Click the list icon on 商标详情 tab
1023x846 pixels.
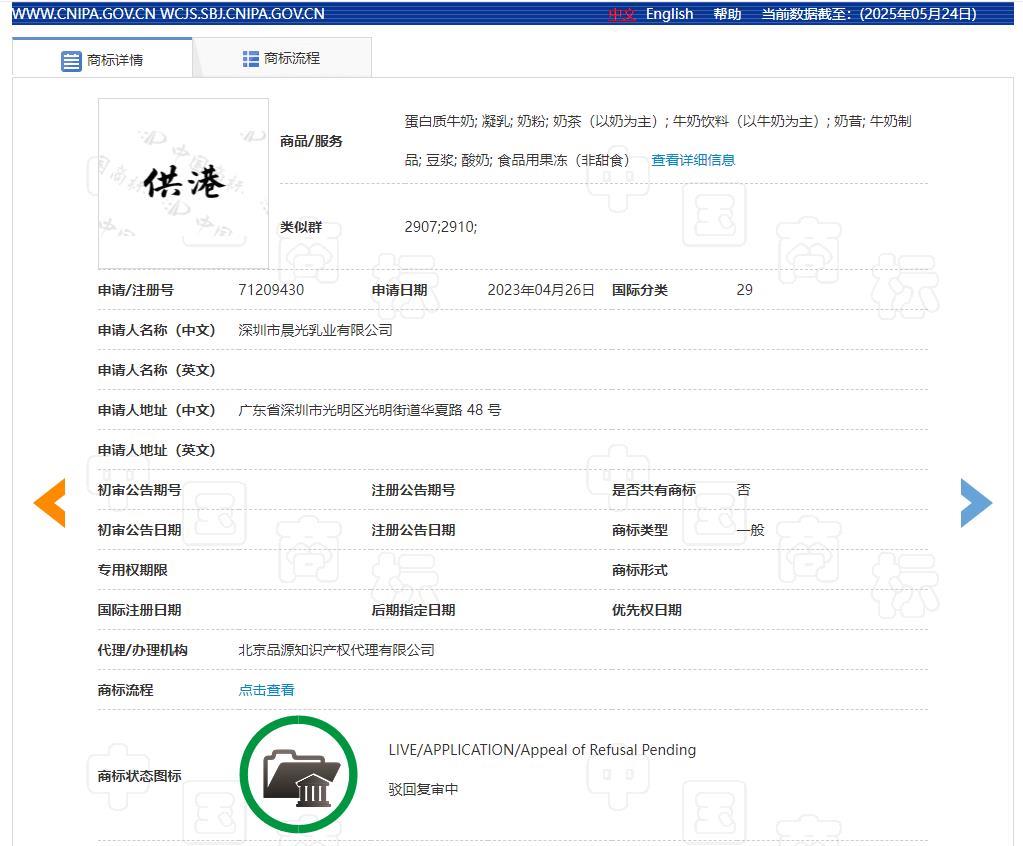71,61
